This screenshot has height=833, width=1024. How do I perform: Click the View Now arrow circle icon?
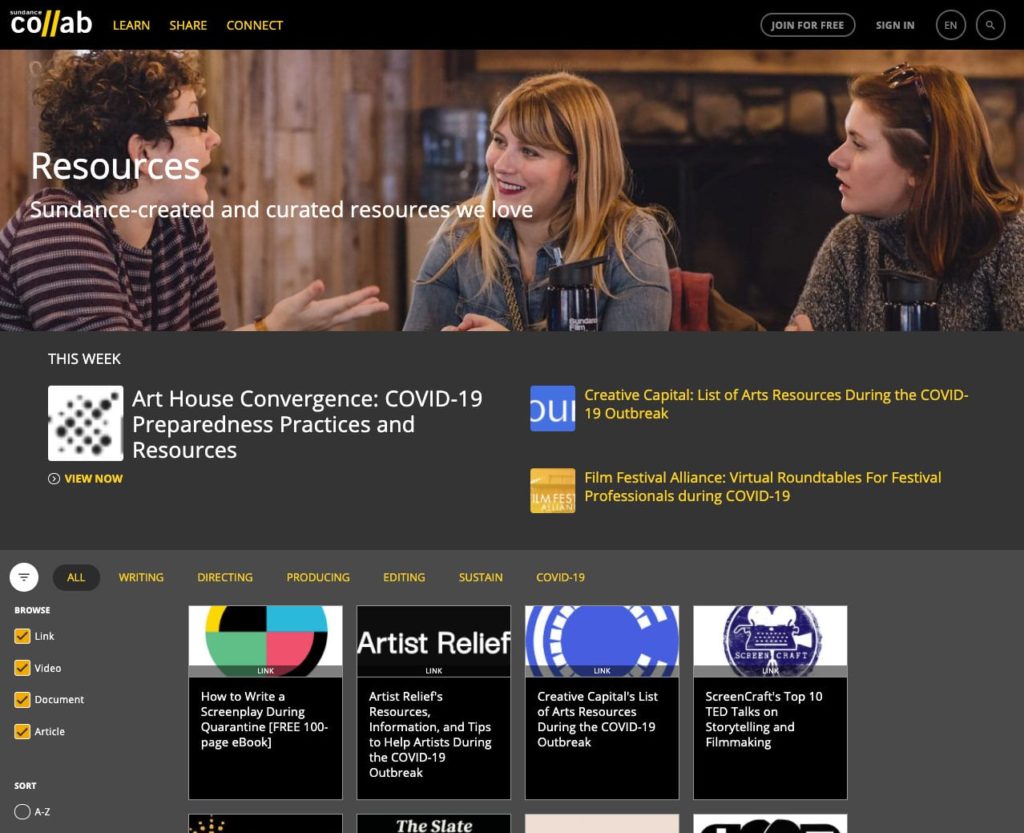(54, 479)
